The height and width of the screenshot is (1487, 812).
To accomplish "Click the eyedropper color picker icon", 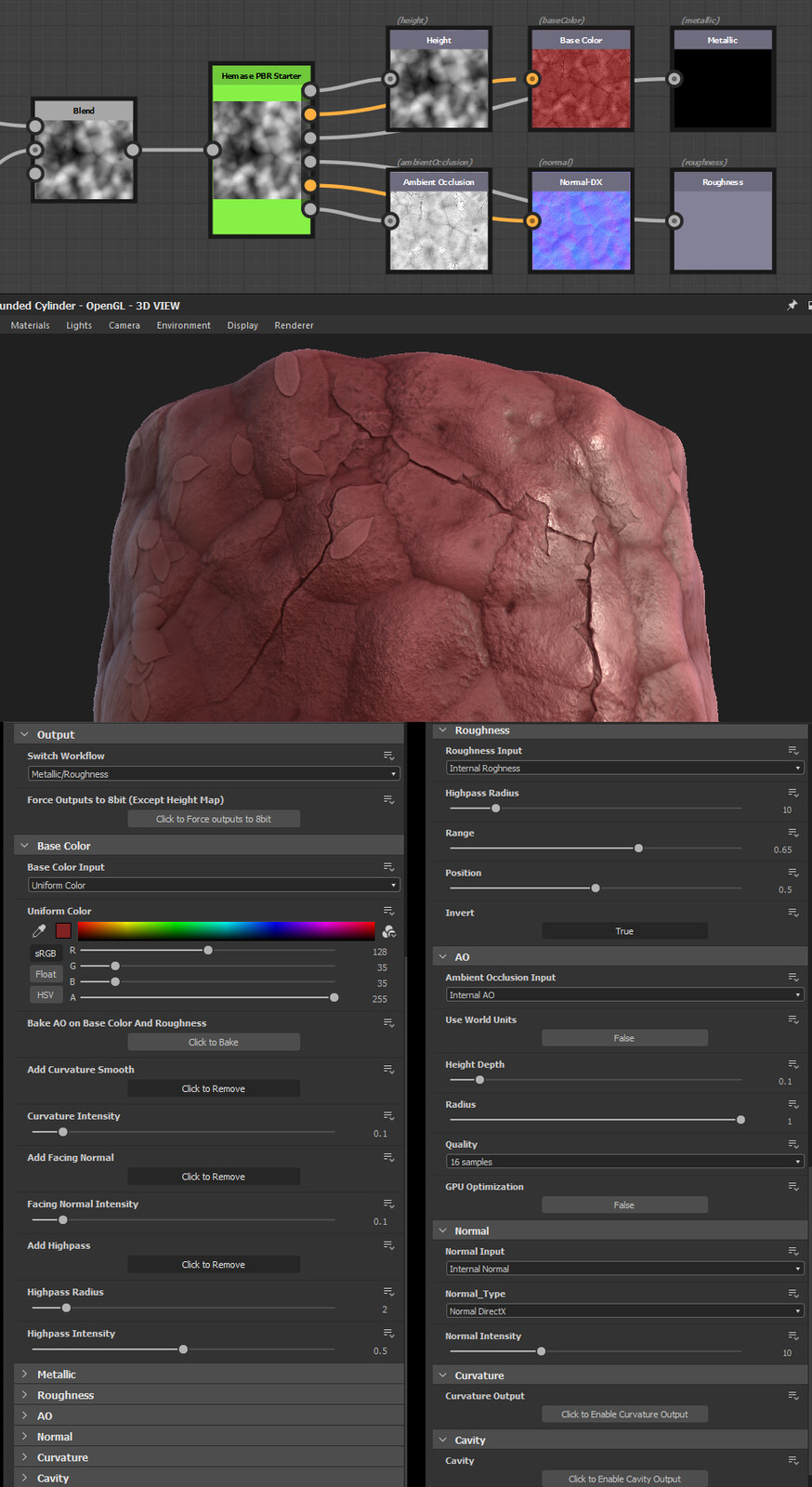I will (39, 930).
